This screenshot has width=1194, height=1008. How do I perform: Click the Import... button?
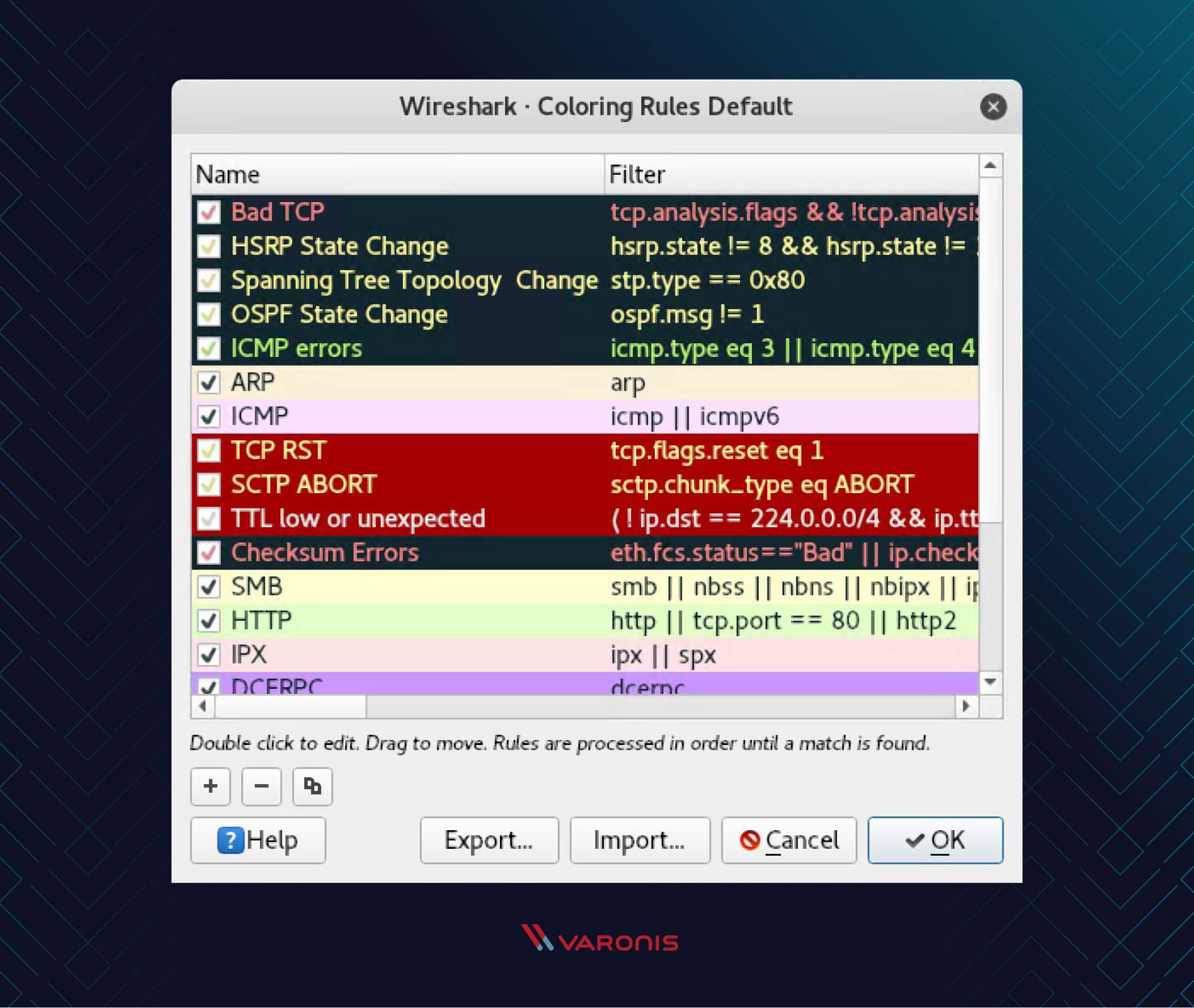coord(640,840)
